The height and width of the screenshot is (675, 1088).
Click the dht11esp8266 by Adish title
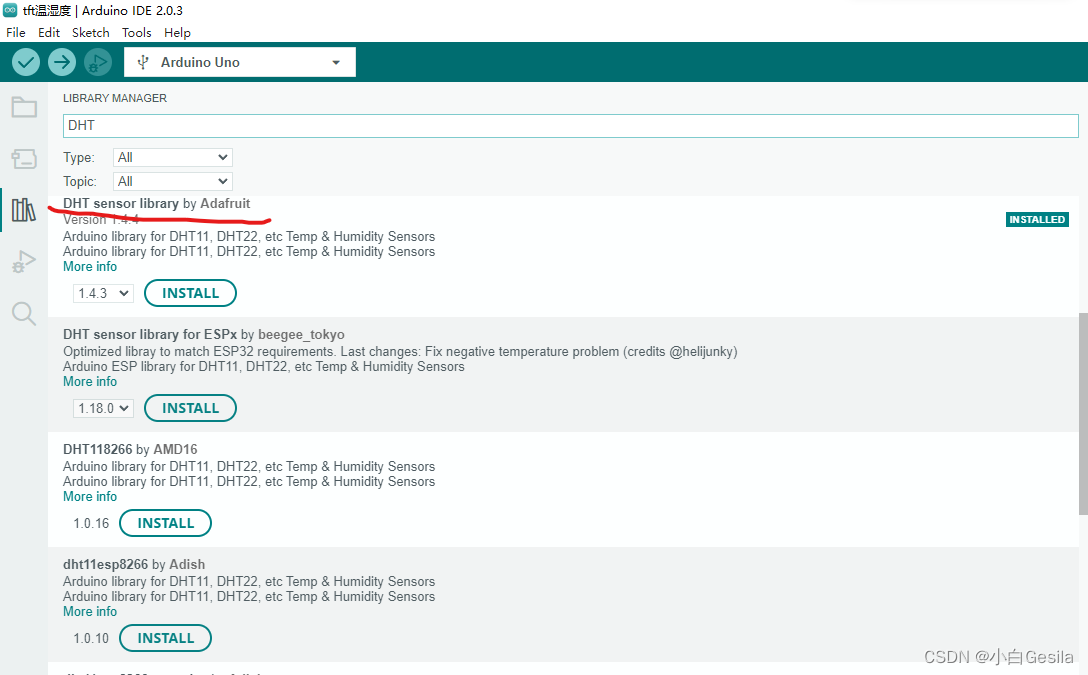click(134, 565)
